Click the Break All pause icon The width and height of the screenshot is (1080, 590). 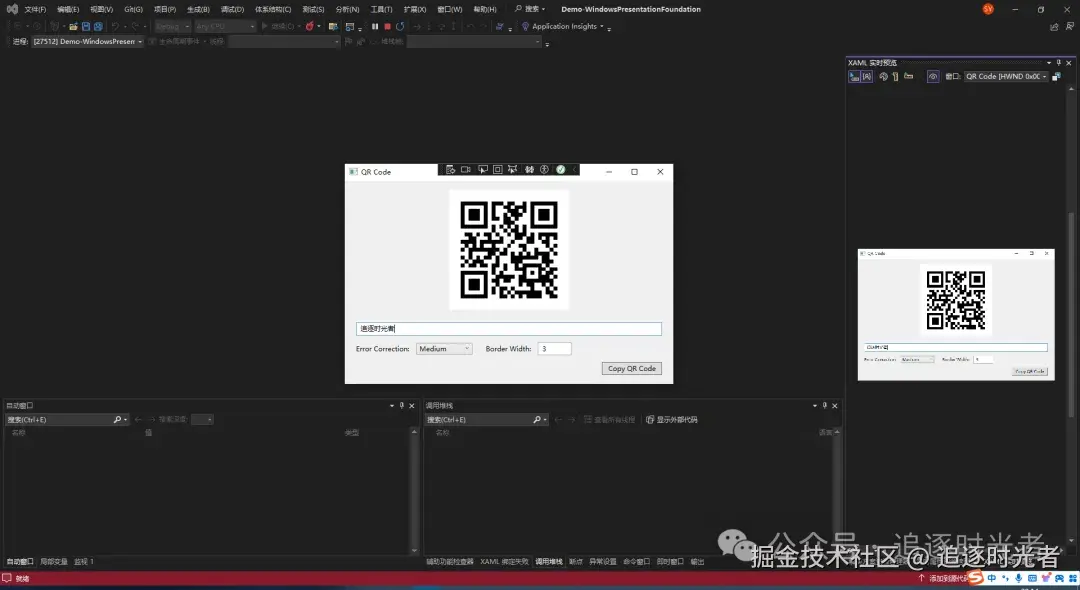(x=375, y=27)
